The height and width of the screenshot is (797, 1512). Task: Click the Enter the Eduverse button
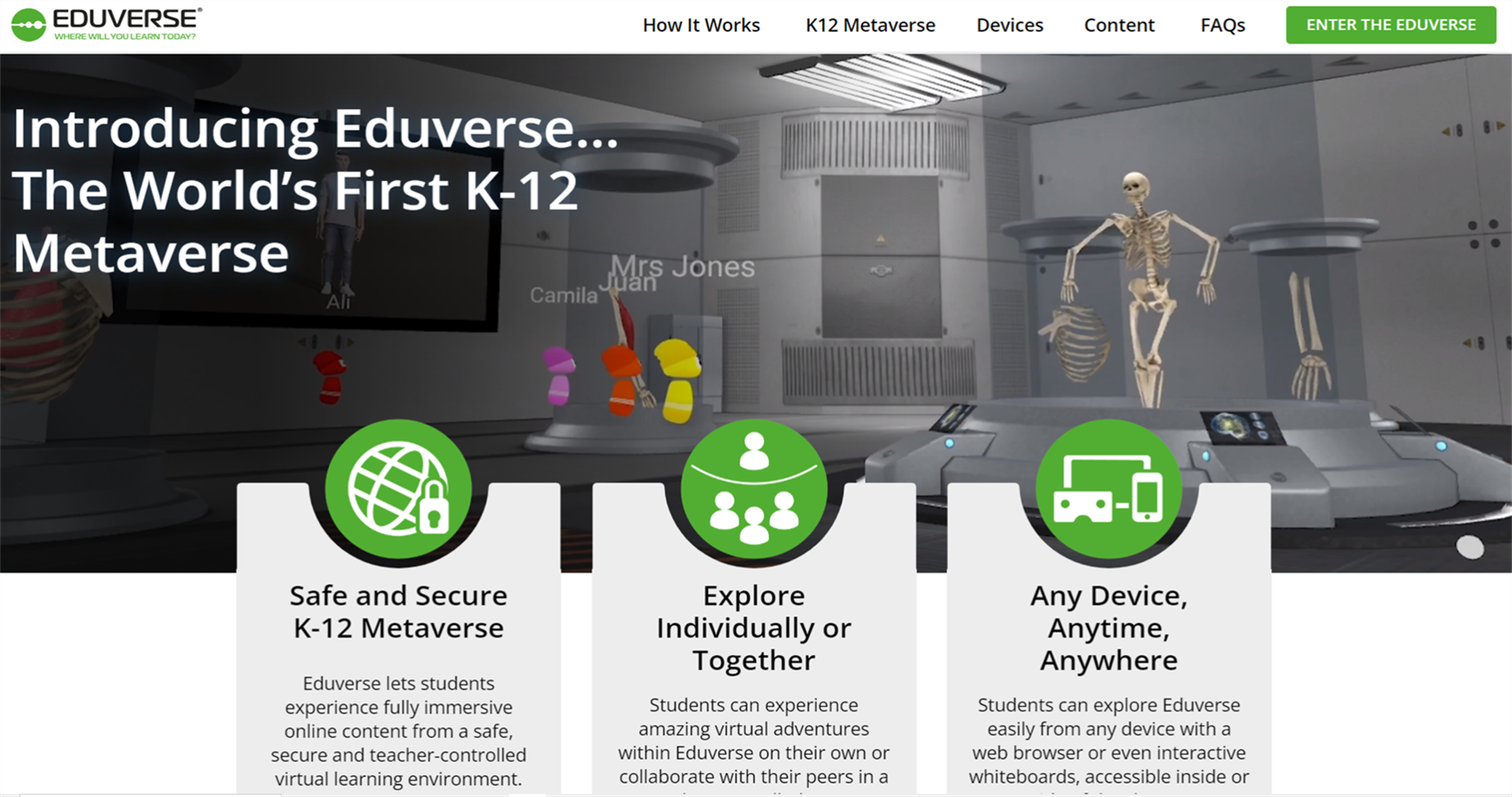coord(1391,25)
